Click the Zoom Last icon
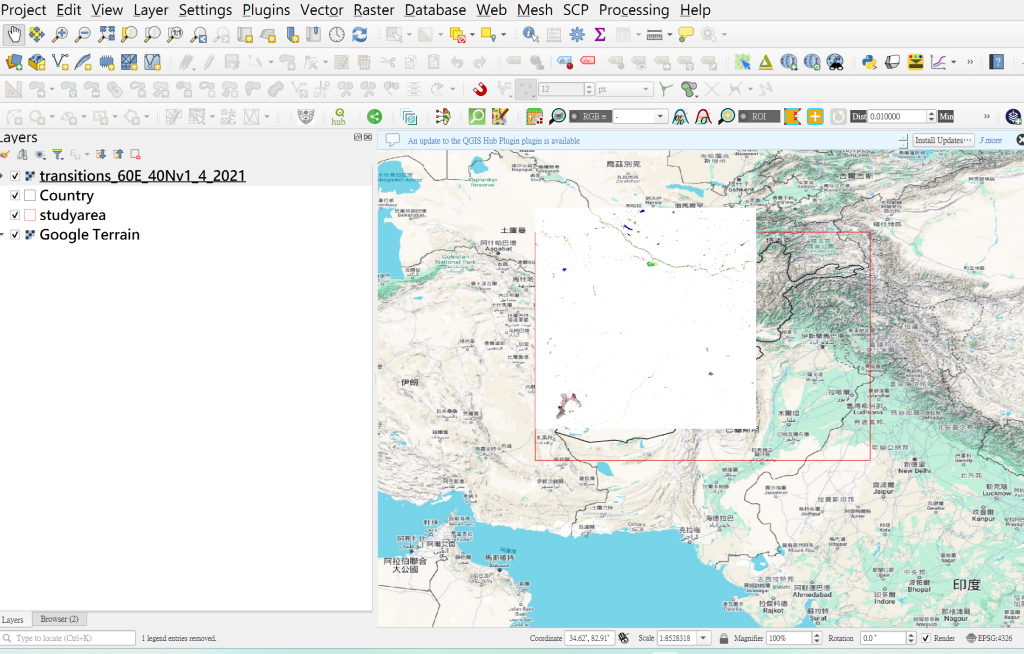This screenshot has width=1024, height=654. pyautogui.click(x=199, y=34)
